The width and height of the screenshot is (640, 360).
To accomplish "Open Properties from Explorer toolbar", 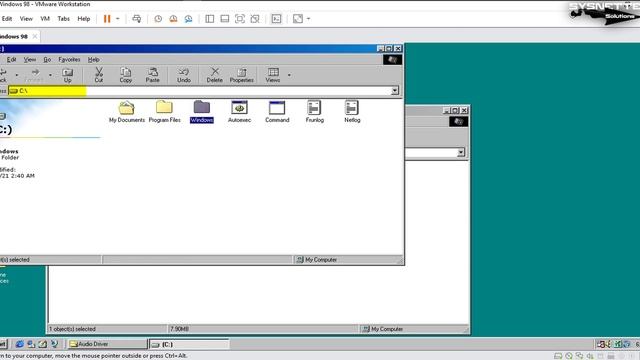I will (242, 75).
